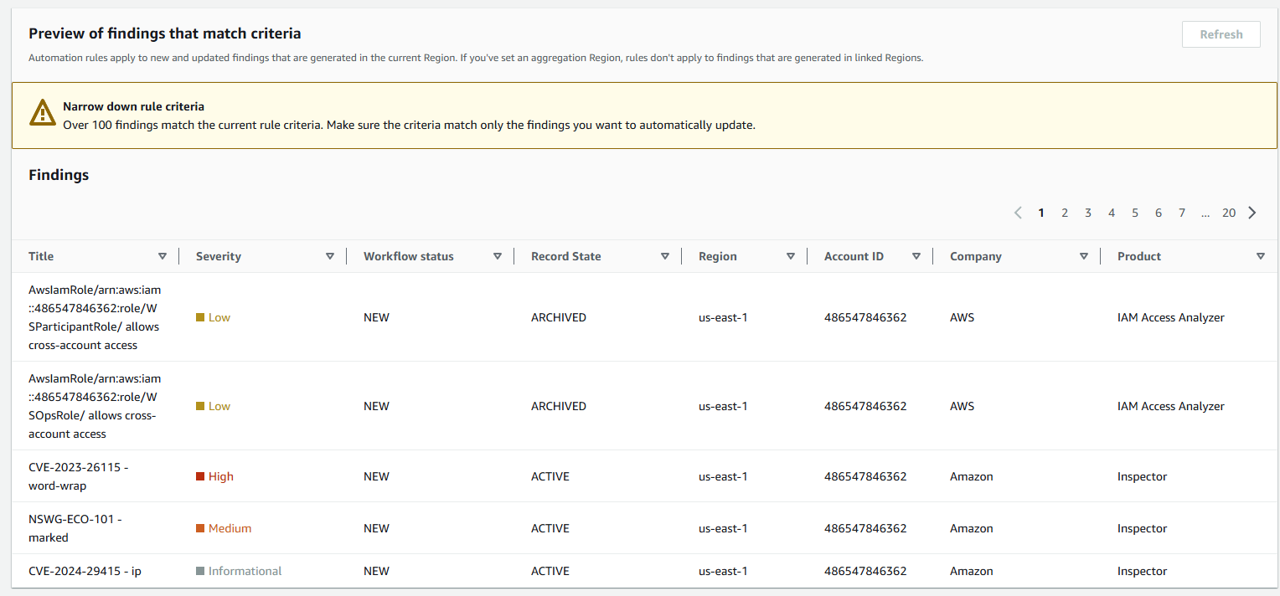This screenshot has height=596, width=1280.
Task: Jump to page 20 of findings
Action: 1229,213
